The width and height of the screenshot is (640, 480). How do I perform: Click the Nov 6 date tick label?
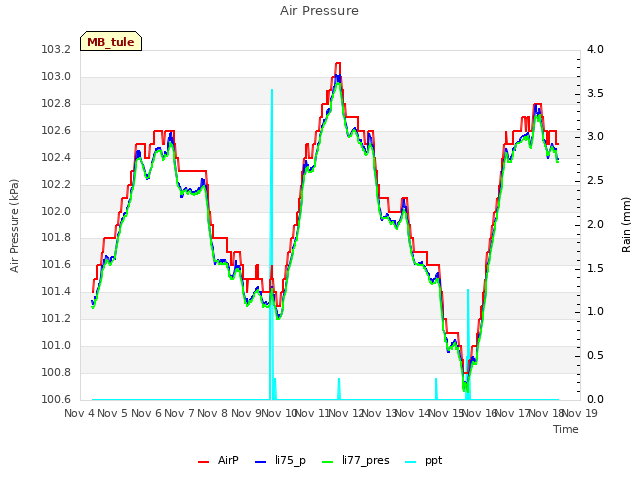pyautogui.click(x=146, y=413)
